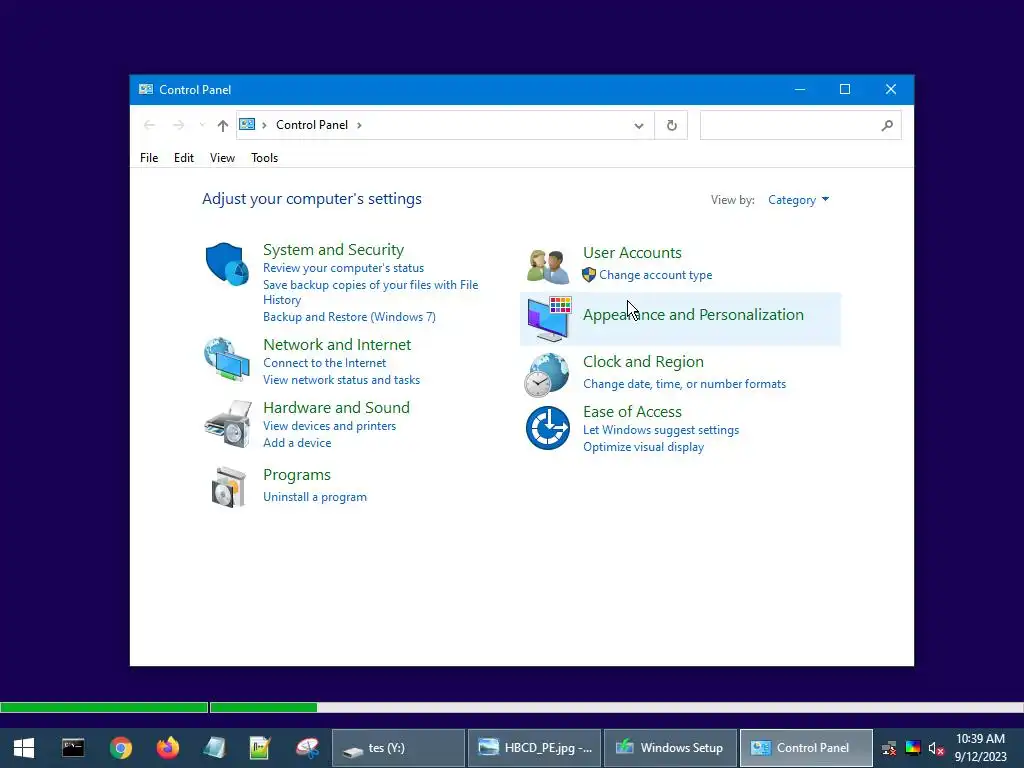Open Firefox from the taskbar
This screenshot has height=768, width=1024.
coord(168,748)
